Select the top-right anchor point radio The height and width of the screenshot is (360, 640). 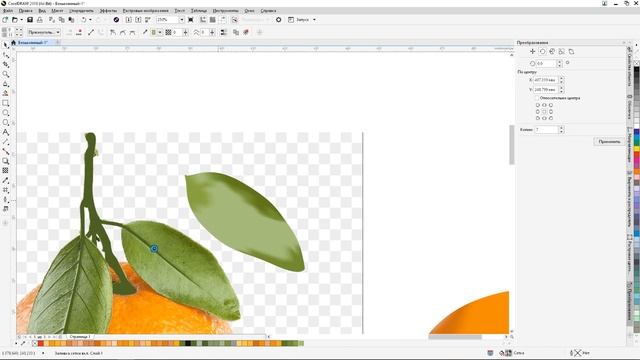coord(551,105)
